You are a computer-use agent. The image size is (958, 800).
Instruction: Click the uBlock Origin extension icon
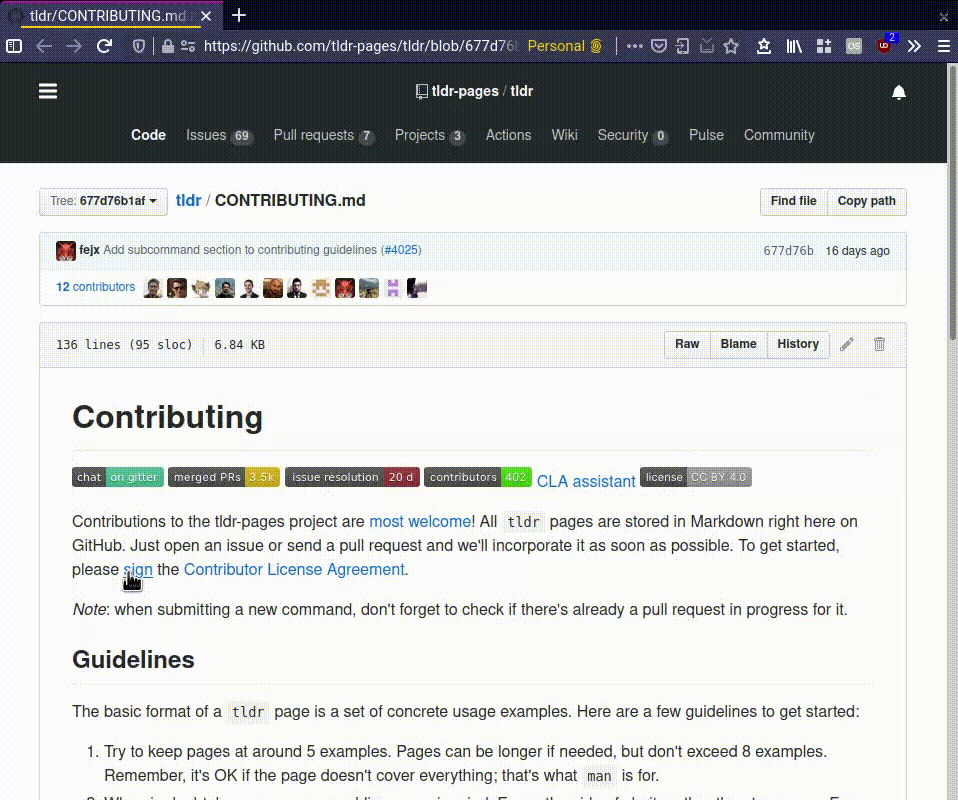click(x=885, y=45)
